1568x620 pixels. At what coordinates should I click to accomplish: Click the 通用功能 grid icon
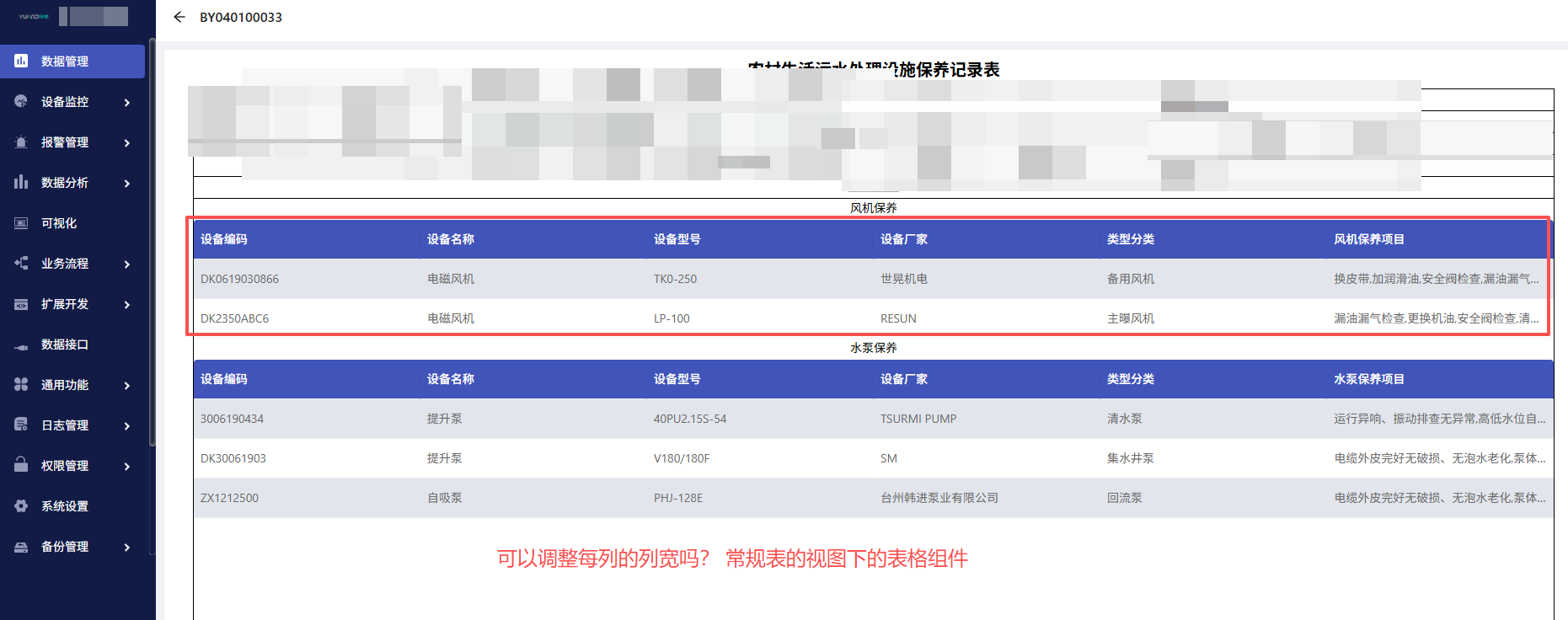tap(21, 384)
